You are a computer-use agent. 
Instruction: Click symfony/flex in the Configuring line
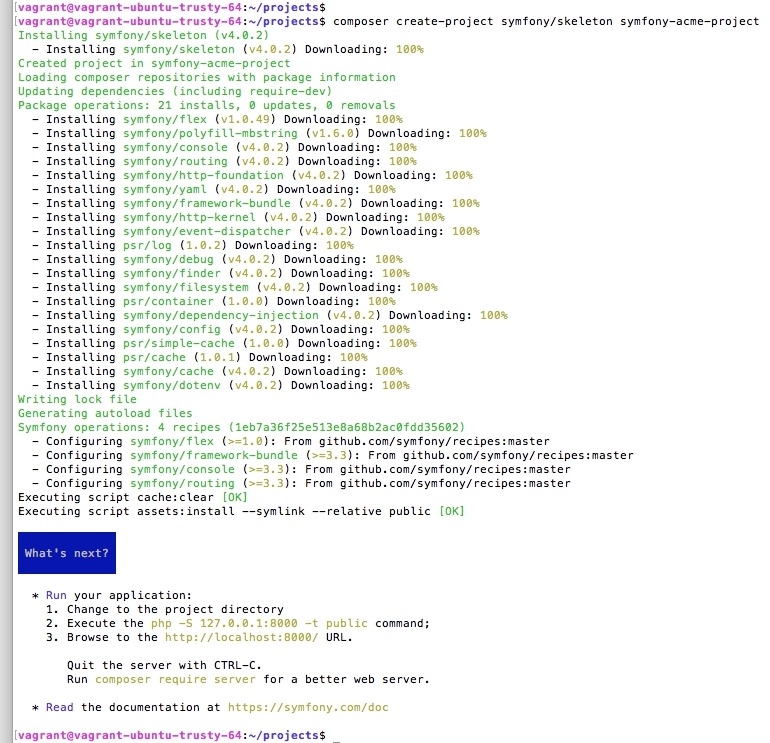pyautogui.click(x=172, y=441)
